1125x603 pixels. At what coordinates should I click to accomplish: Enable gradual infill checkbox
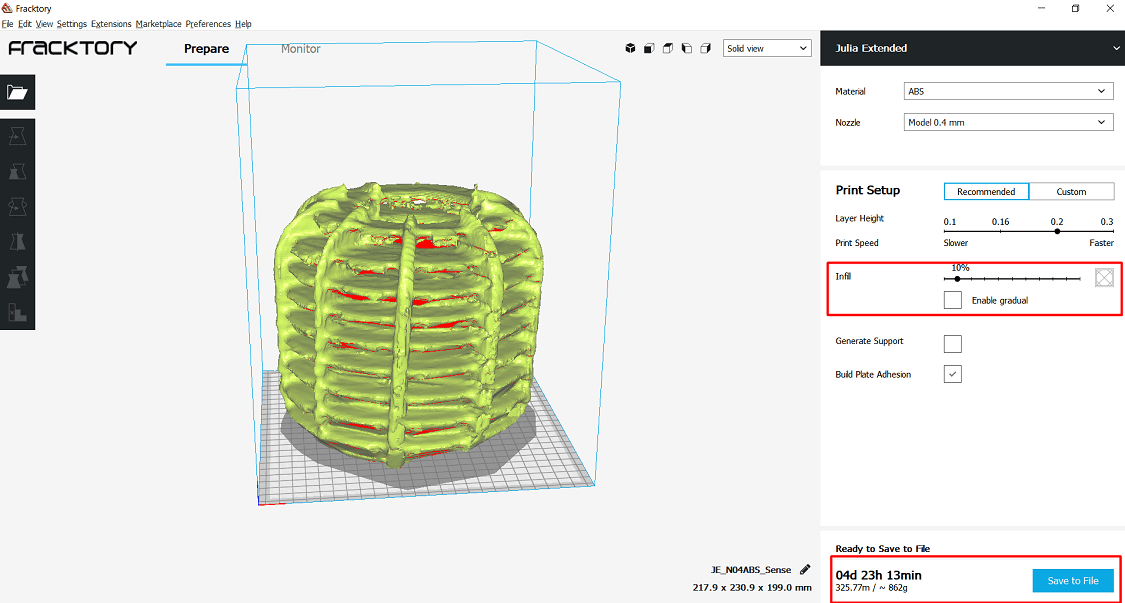(x=953, y=300)
